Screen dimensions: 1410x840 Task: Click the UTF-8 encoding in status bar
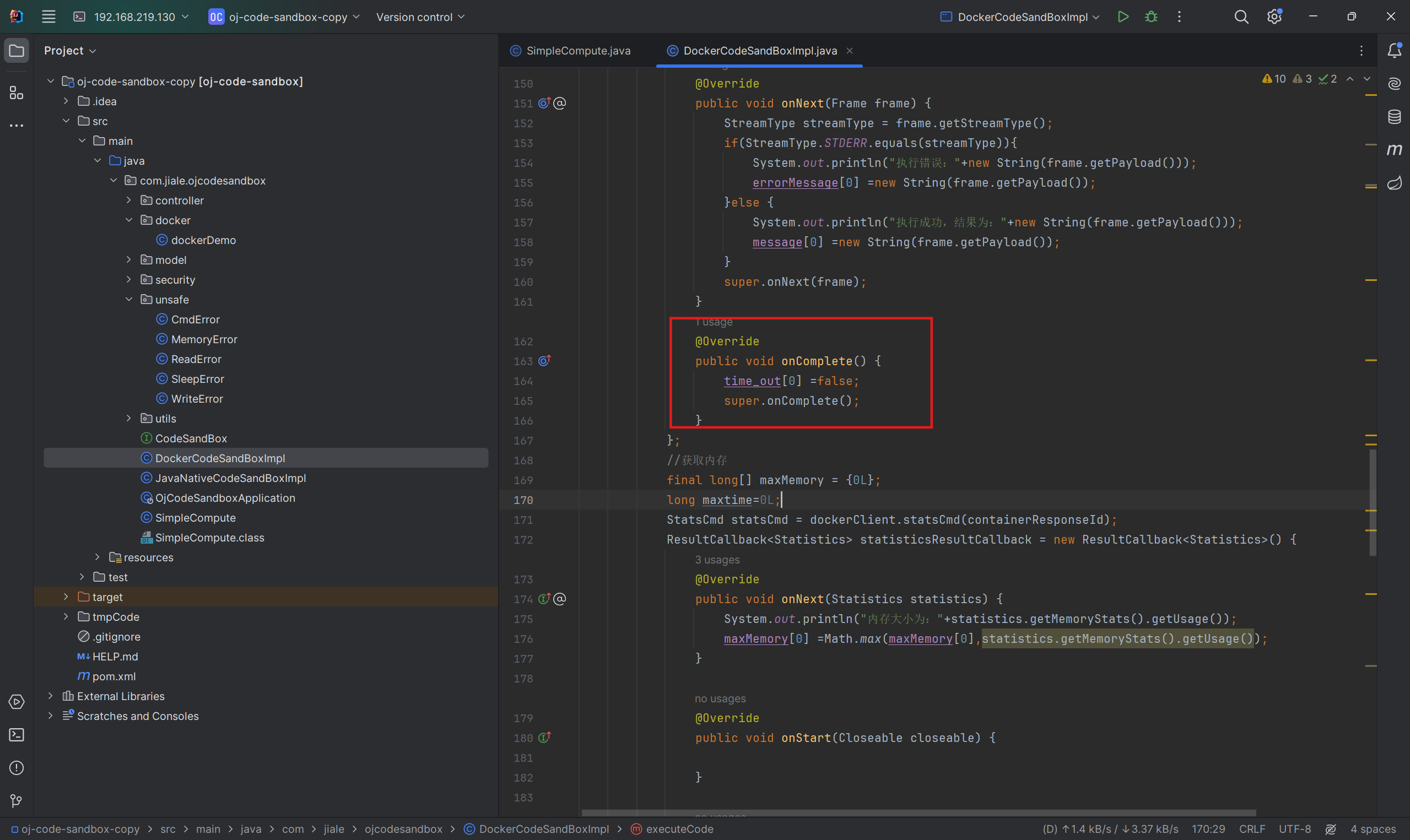1294,829
